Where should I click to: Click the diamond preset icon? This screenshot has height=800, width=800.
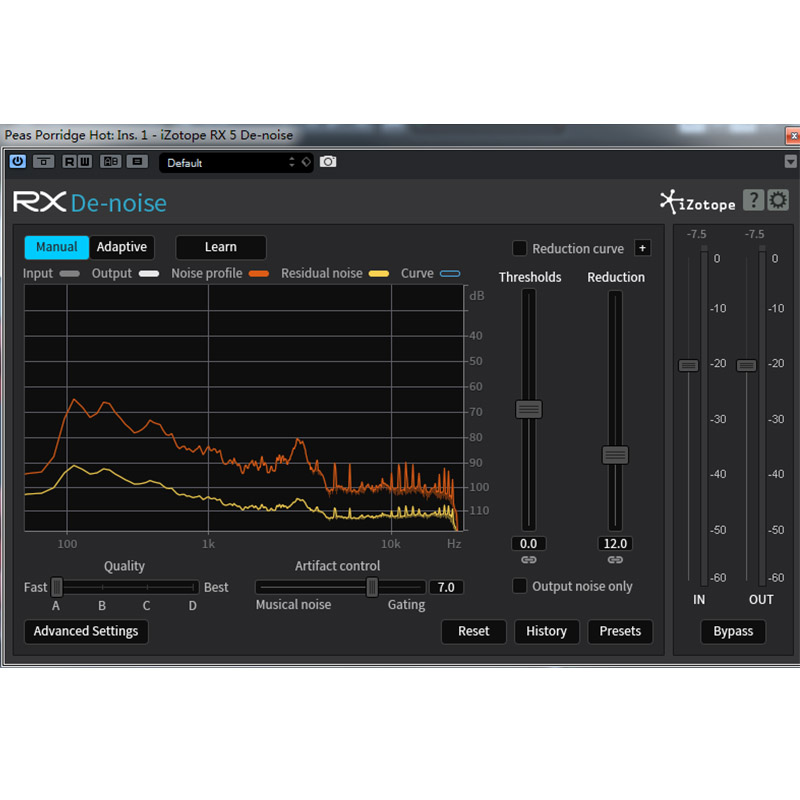point(306,162)
